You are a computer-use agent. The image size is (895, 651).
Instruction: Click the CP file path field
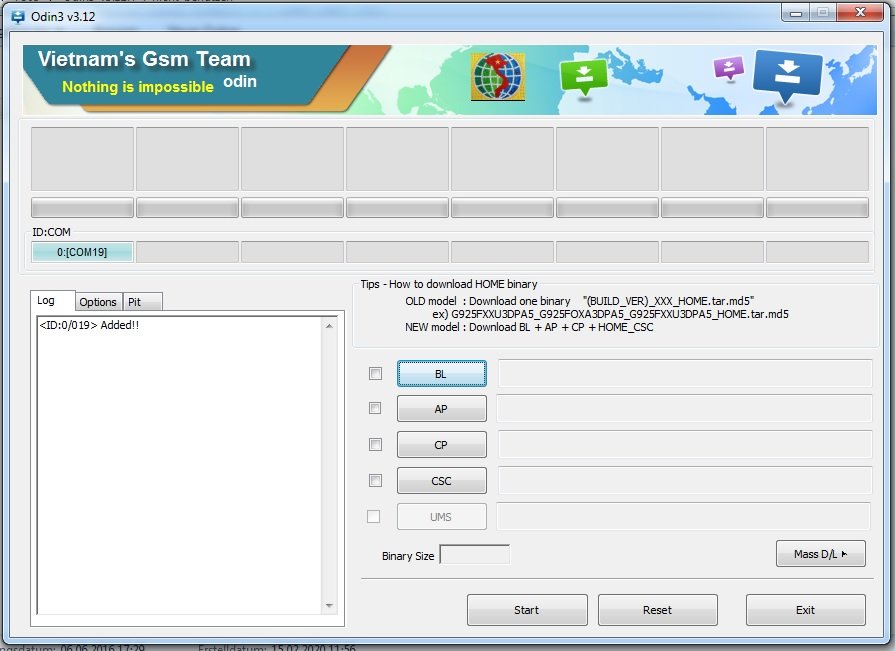pyautogui.click(x=685, y=444)
